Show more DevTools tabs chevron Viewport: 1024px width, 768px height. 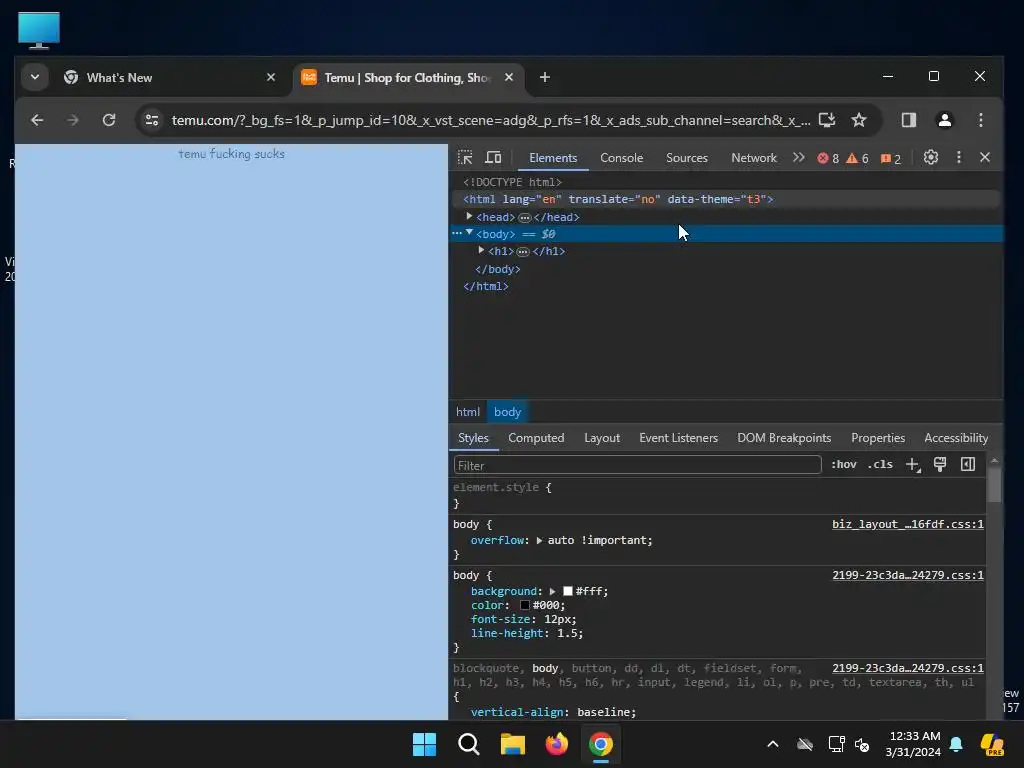coord(799,157)
